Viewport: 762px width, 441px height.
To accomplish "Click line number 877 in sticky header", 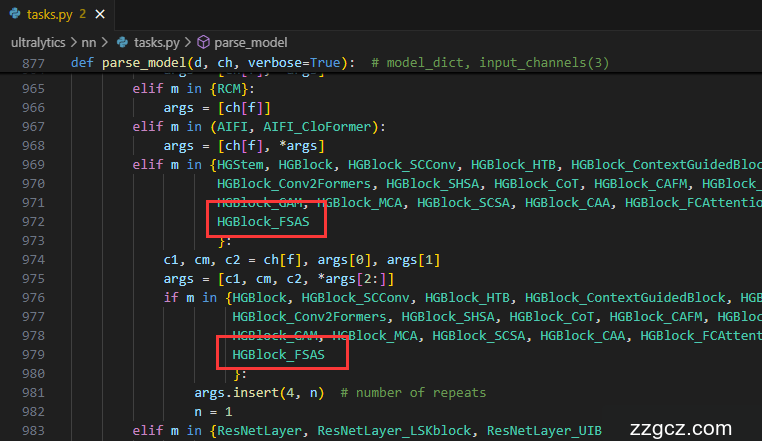I will click(x=34, y=63).
